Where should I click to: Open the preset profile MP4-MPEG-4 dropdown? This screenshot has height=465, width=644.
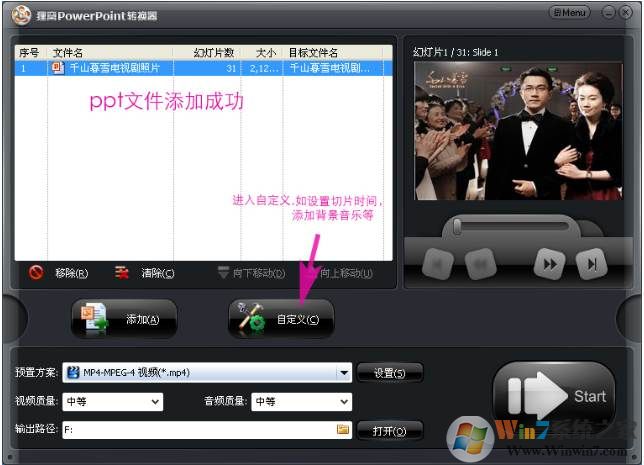pos(344,373)
